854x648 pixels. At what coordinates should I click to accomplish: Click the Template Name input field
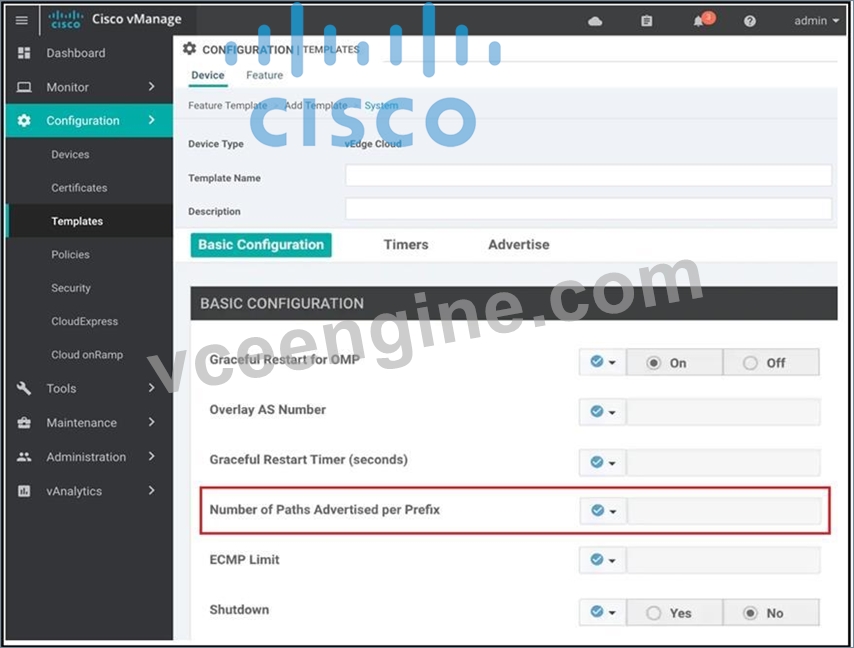[588, 176]
